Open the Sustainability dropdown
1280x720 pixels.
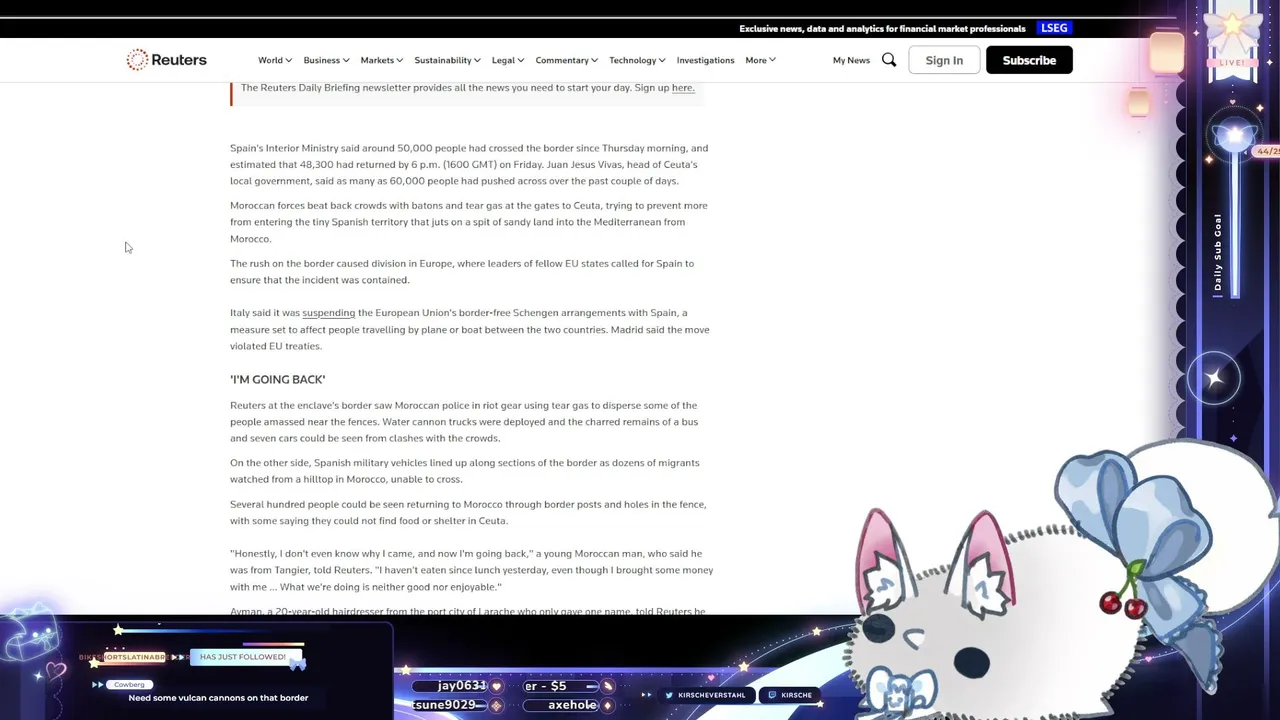click(447, 60)
